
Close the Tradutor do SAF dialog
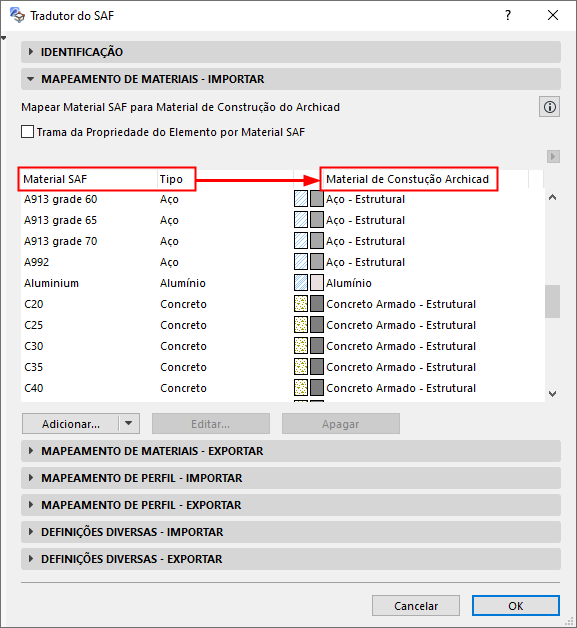pyautogui.click(x=553, y=15)
